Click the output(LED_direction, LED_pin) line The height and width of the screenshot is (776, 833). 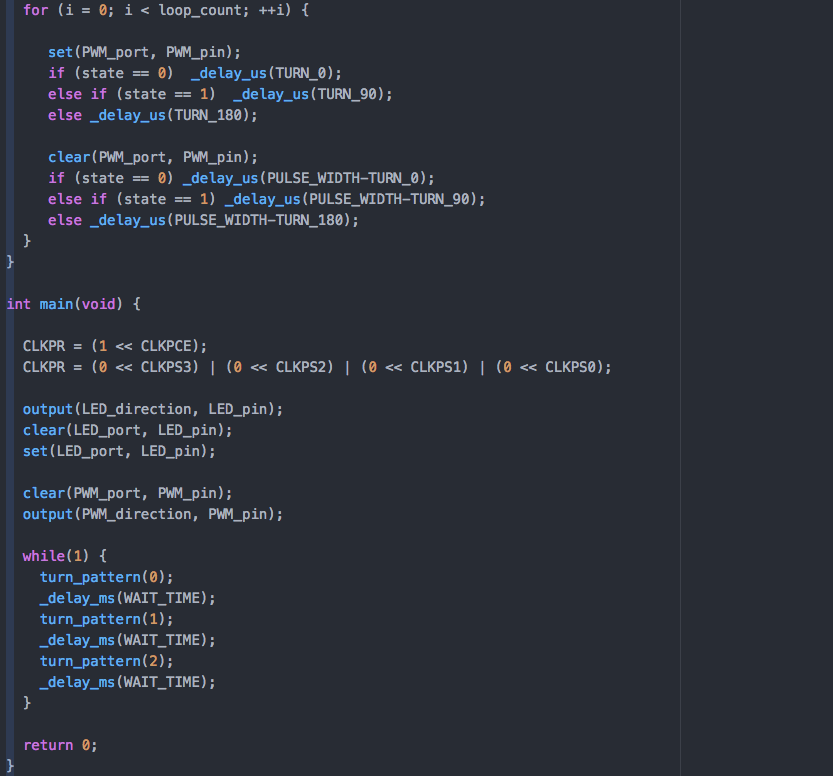(152, 409)
